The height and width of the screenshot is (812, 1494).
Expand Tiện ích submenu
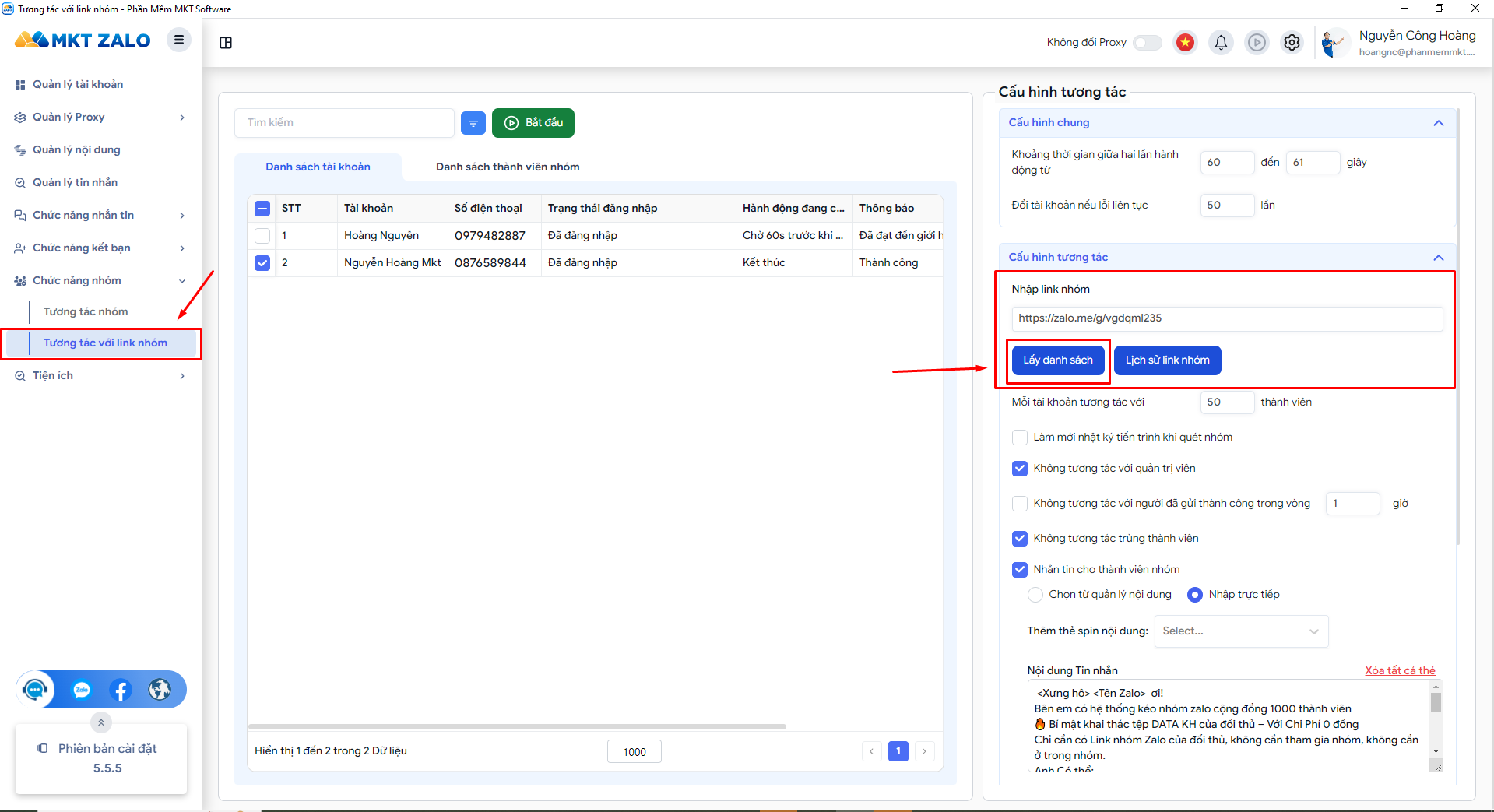[182, 376]
